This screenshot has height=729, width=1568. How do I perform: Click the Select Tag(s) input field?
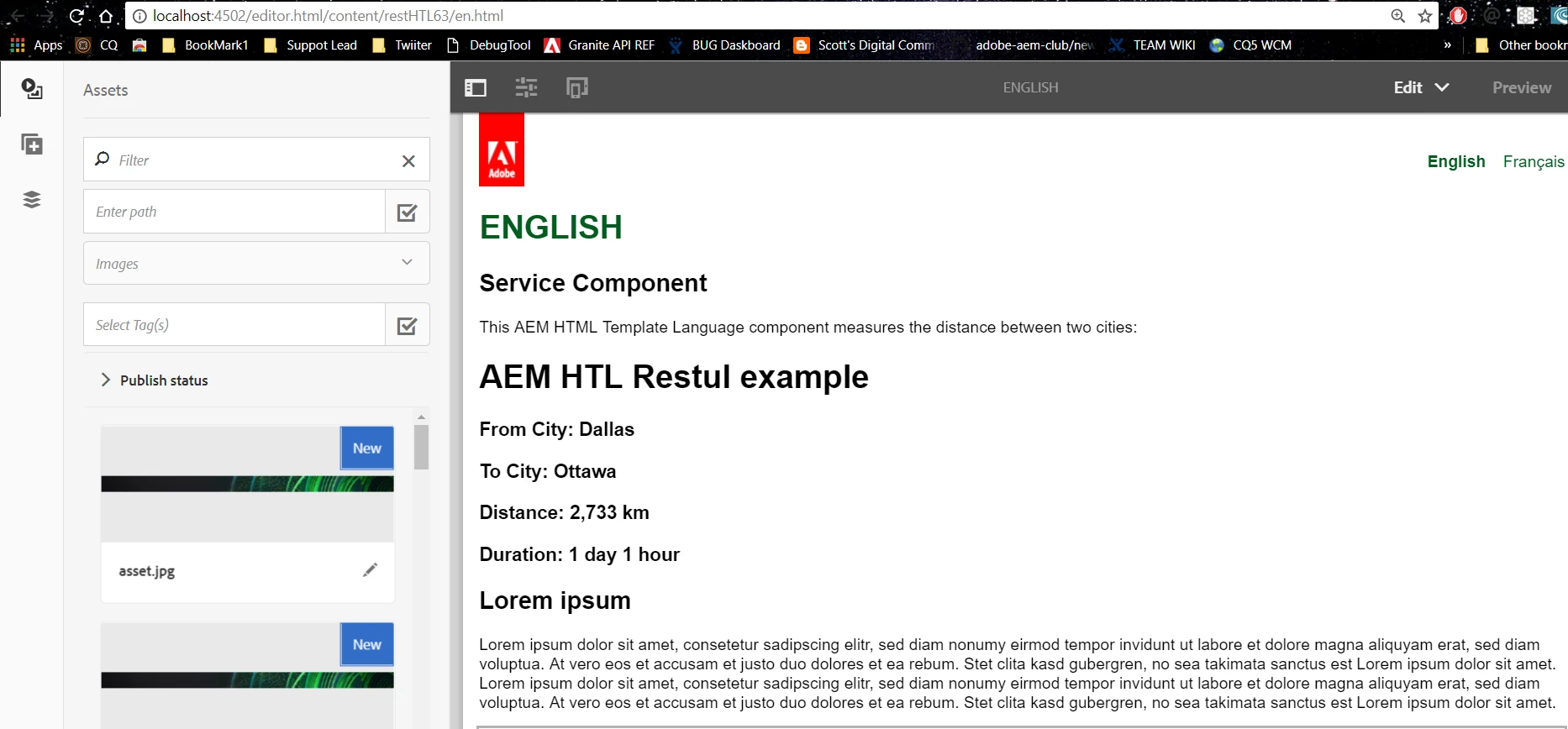pyautogui.click(x=234, y=325)
